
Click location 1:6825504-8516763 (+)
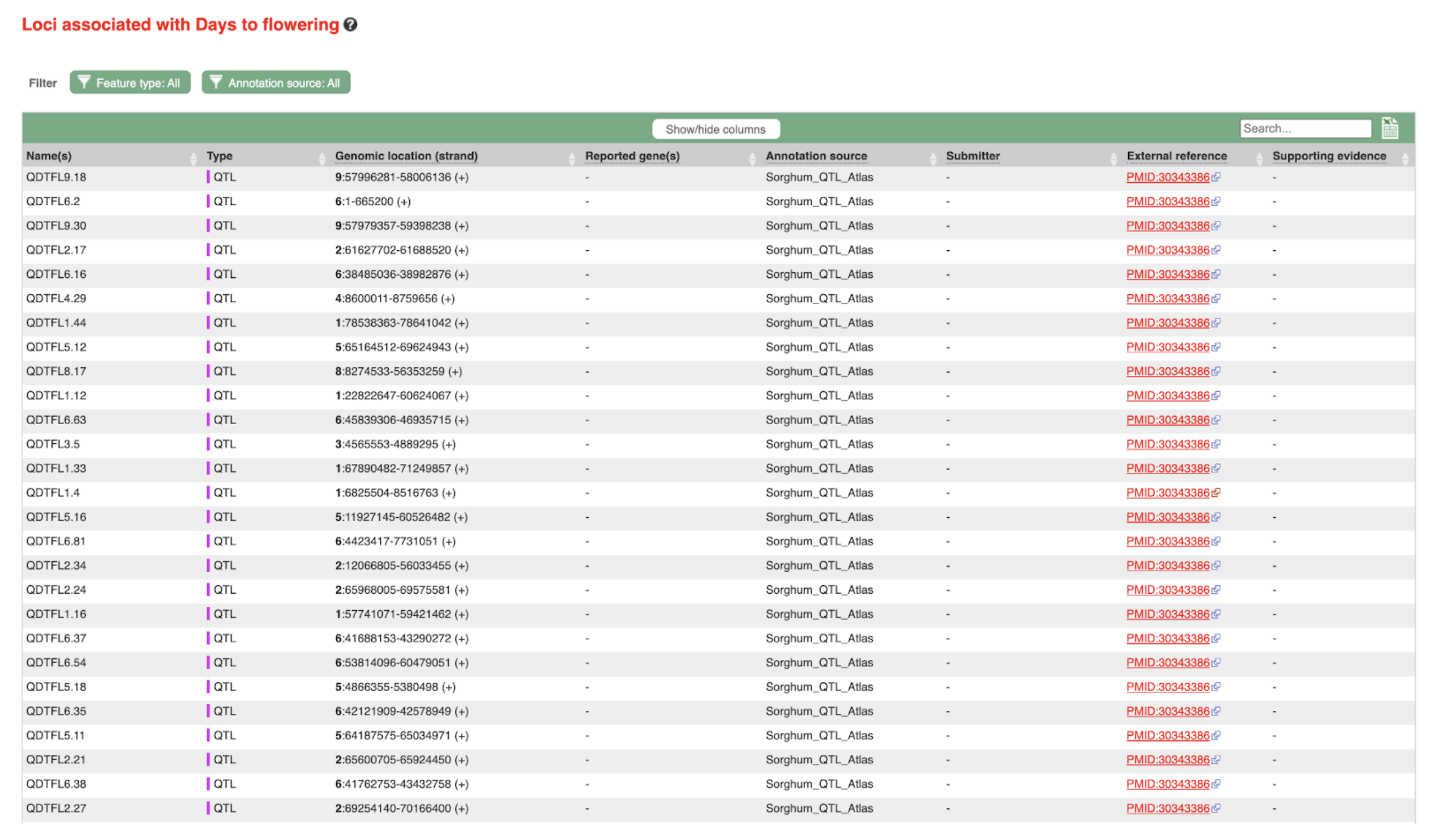coord(396,492)
